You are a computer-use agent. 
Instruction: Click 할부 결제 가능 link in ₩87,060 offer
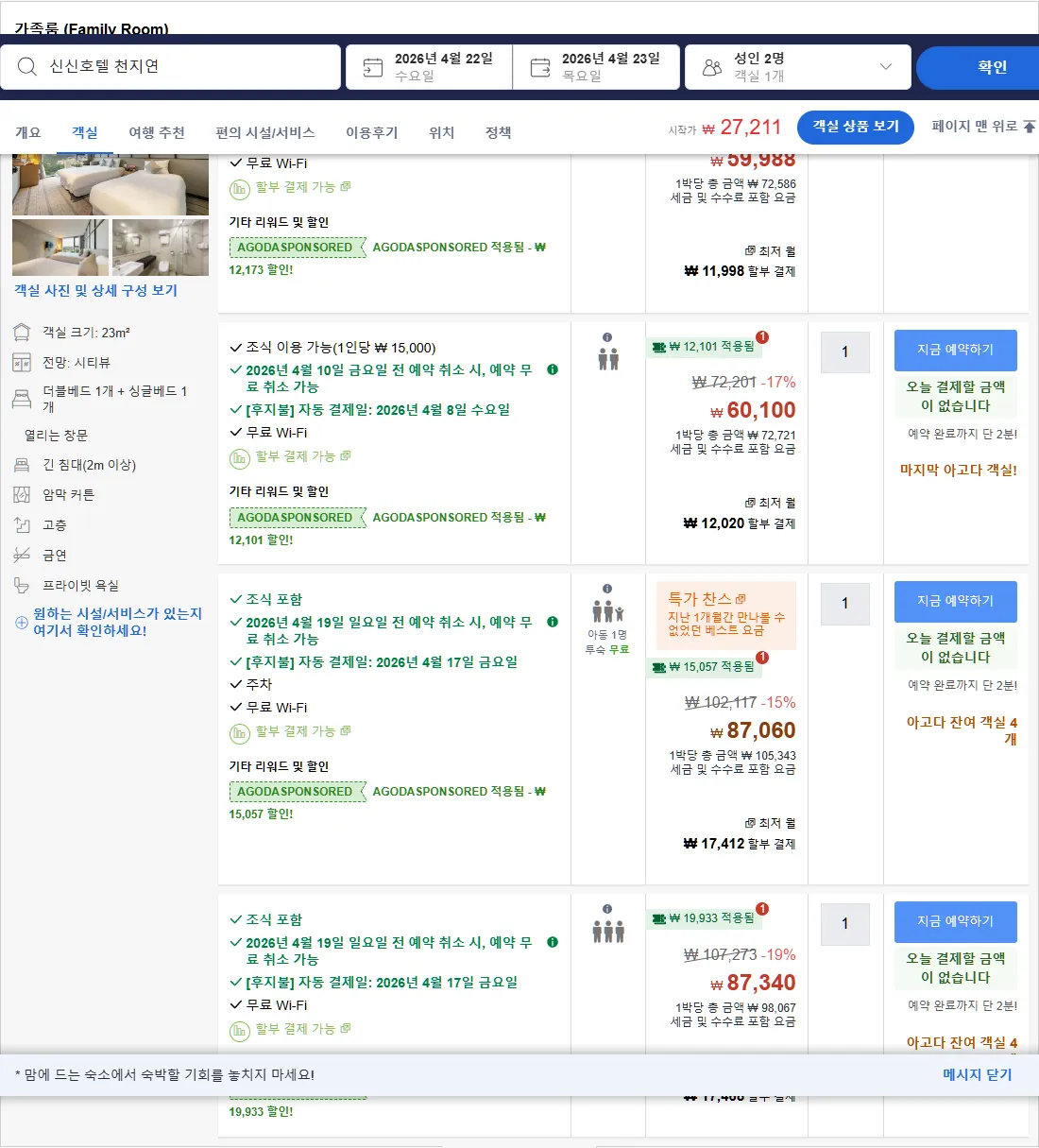point(295,731)
